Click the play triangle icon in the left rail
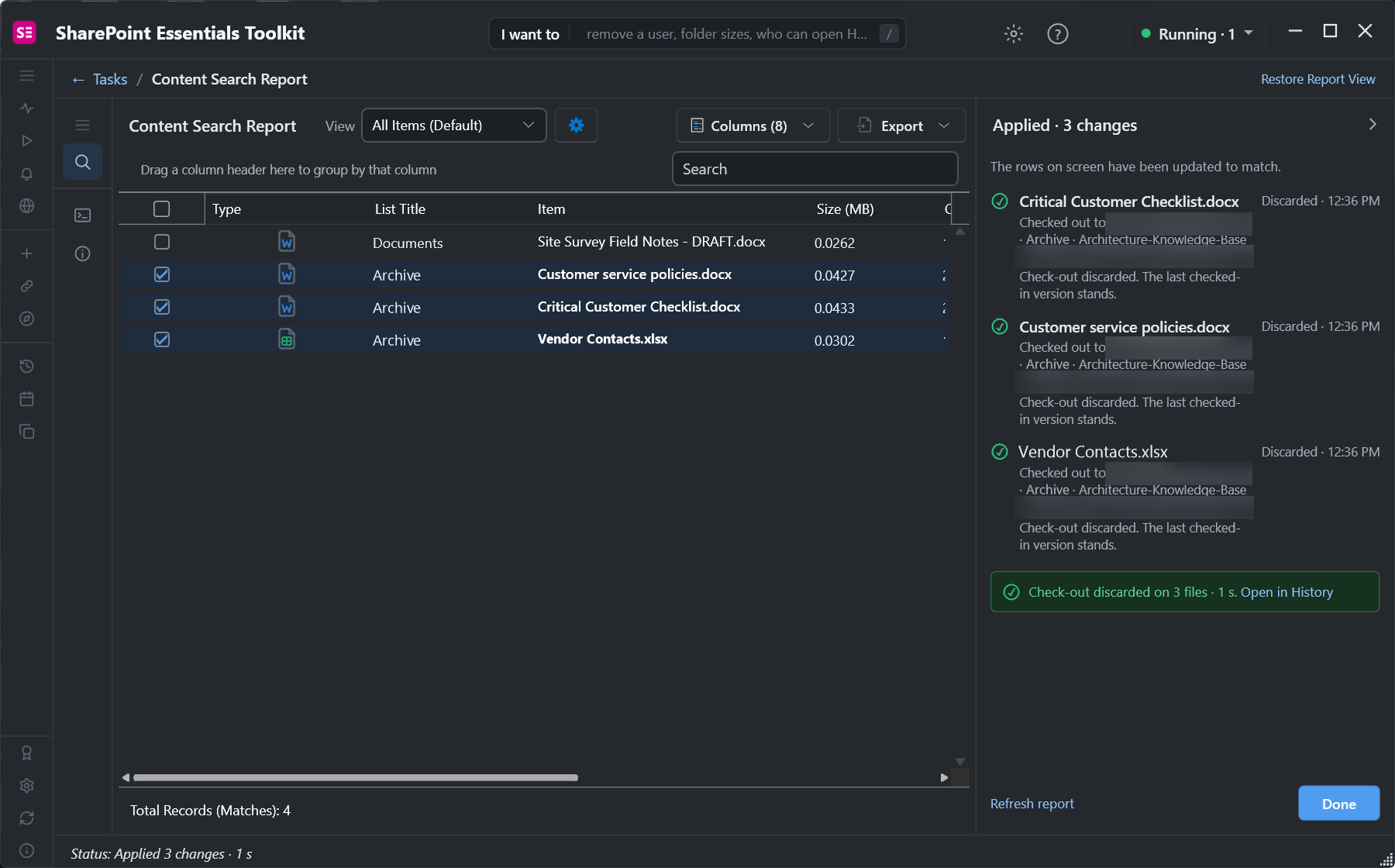This screenshot has height=868, width=1395. coord(27,140)
